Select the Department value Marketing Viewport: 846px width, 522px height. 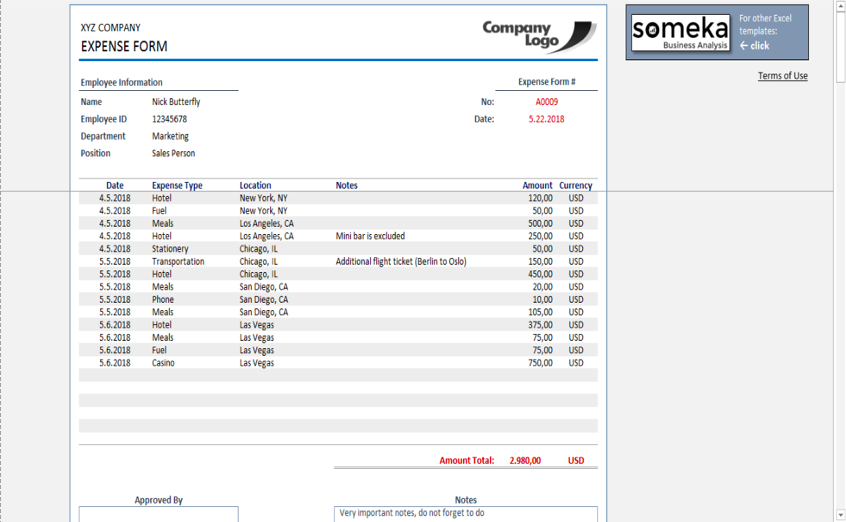pyautogui.click(x=170, y=136)
